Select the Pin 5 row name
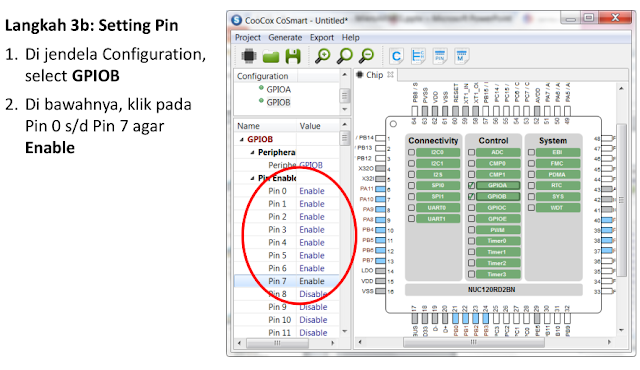The height and width of the screenshot is (370, 640). pyautogui.click(x=277, y=255)
